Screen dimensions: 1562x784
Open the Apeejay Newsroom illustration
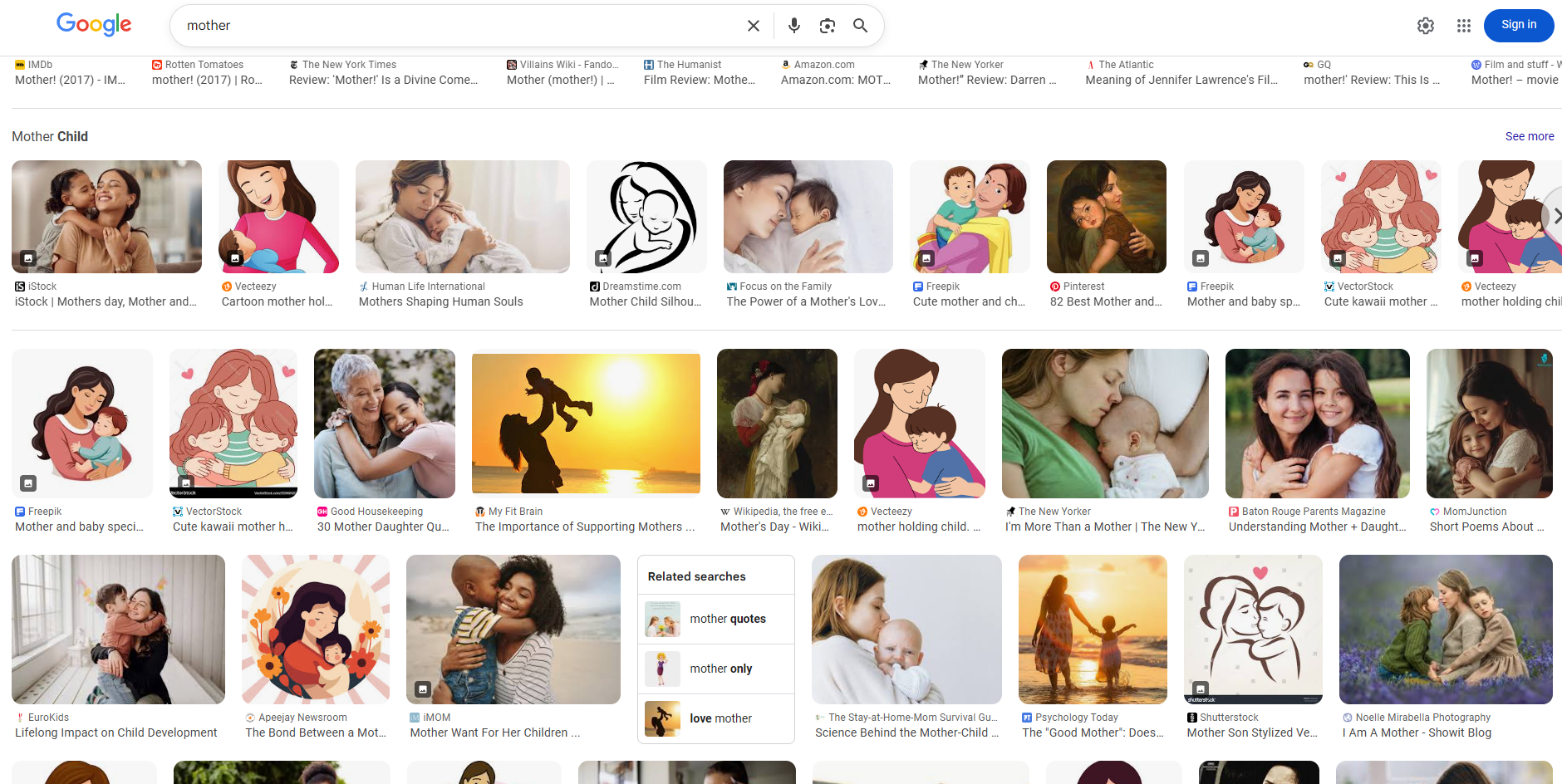[316, 630]
